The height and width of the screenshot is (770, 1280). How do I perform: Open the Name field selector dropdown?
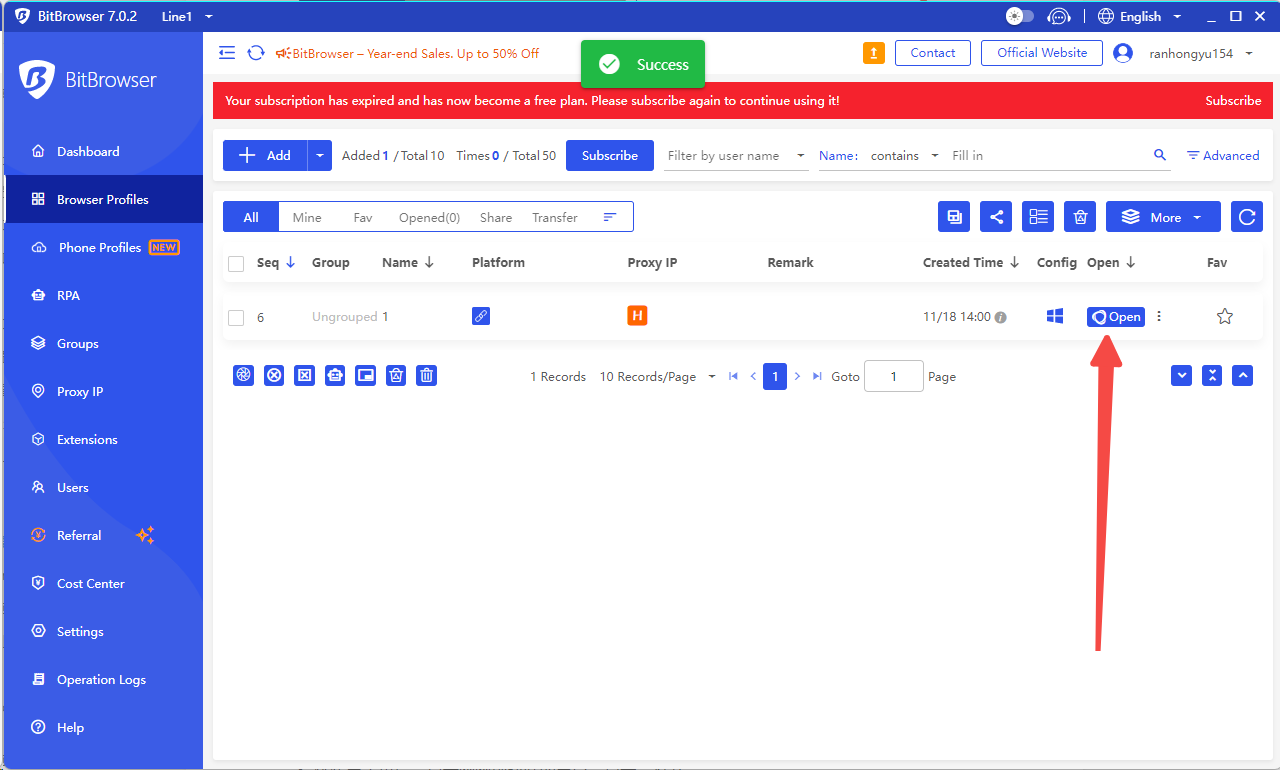(x=838, y=155)
